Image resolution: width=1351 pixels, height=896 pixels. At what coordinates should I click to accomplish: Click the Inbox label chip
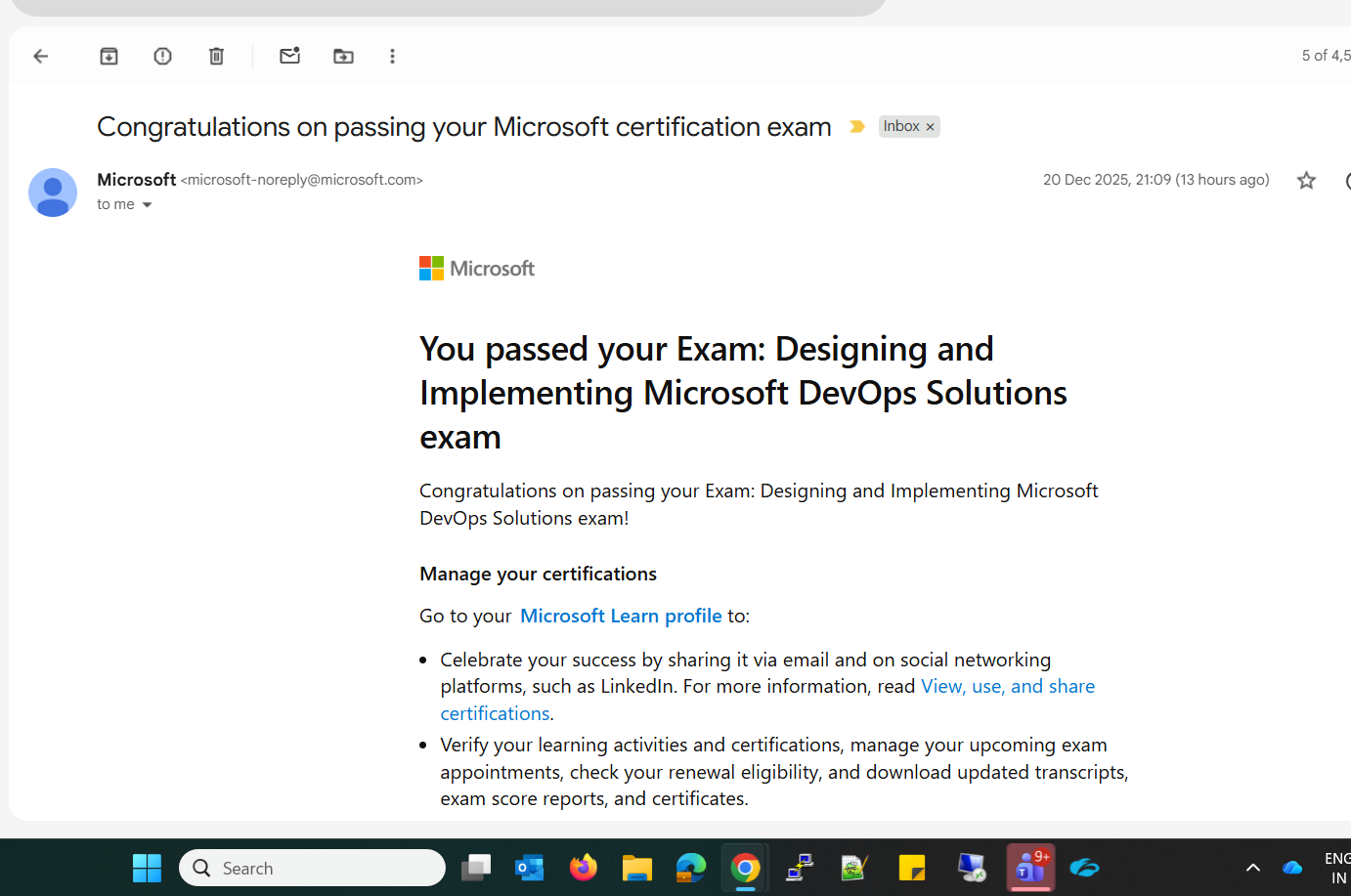[x=901, y=126]
